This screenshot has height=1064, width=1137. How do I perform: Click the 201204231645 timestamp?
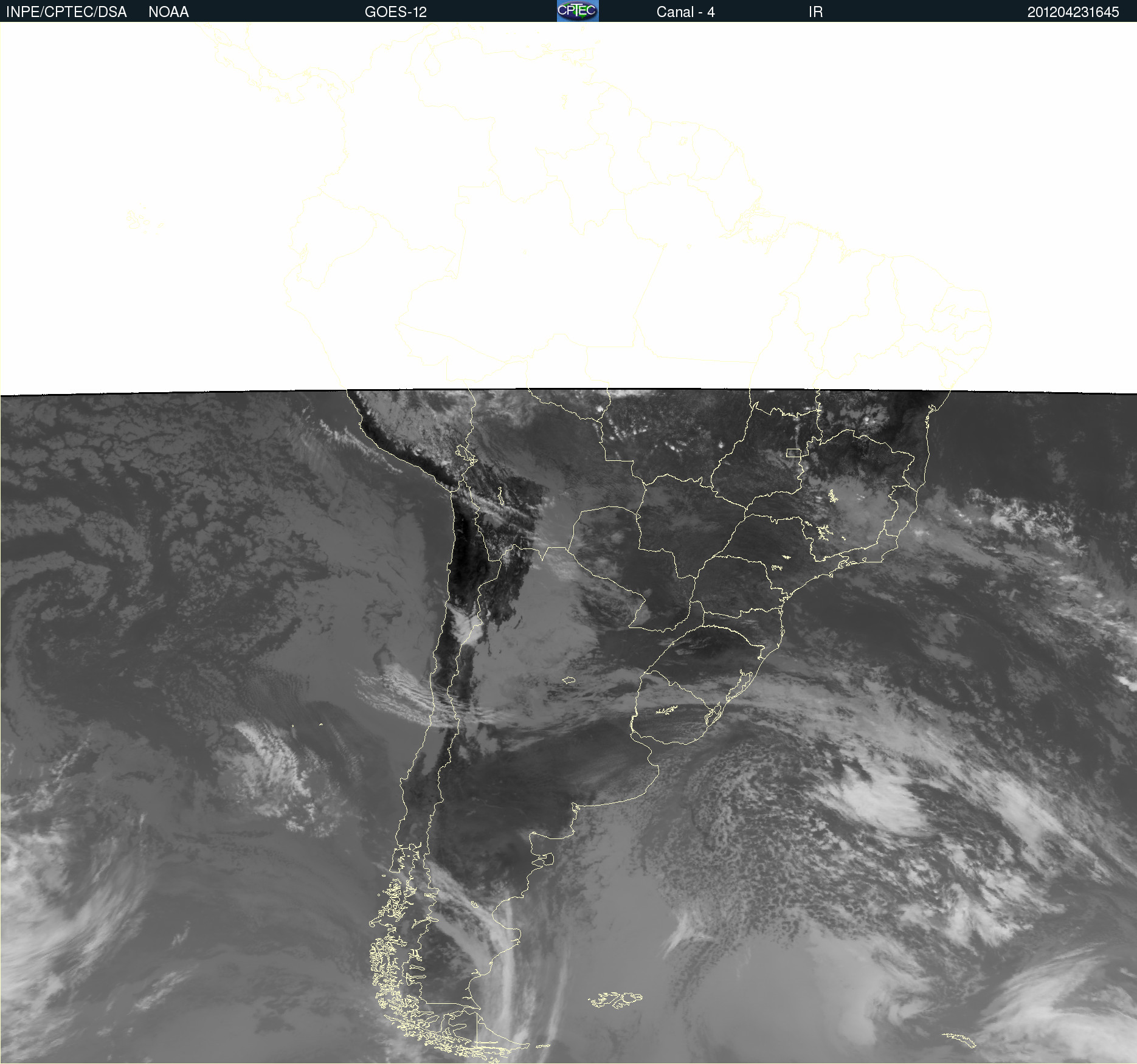[1073, 12]
